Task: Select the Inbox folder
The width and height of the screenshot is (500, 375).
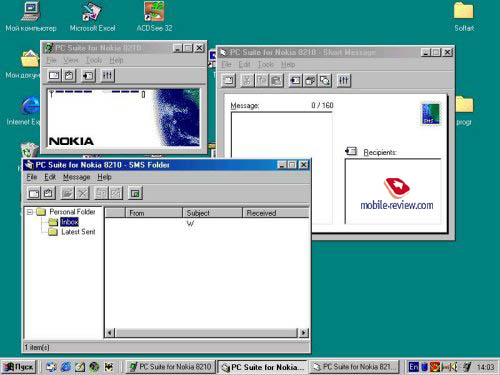Action: click(x=69, y=222)
